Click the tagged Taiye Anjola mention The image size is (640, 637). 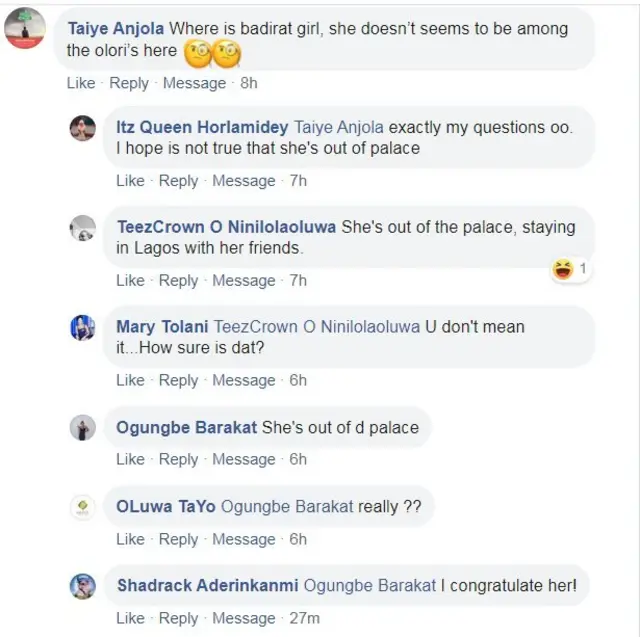(x=338, y=128)
